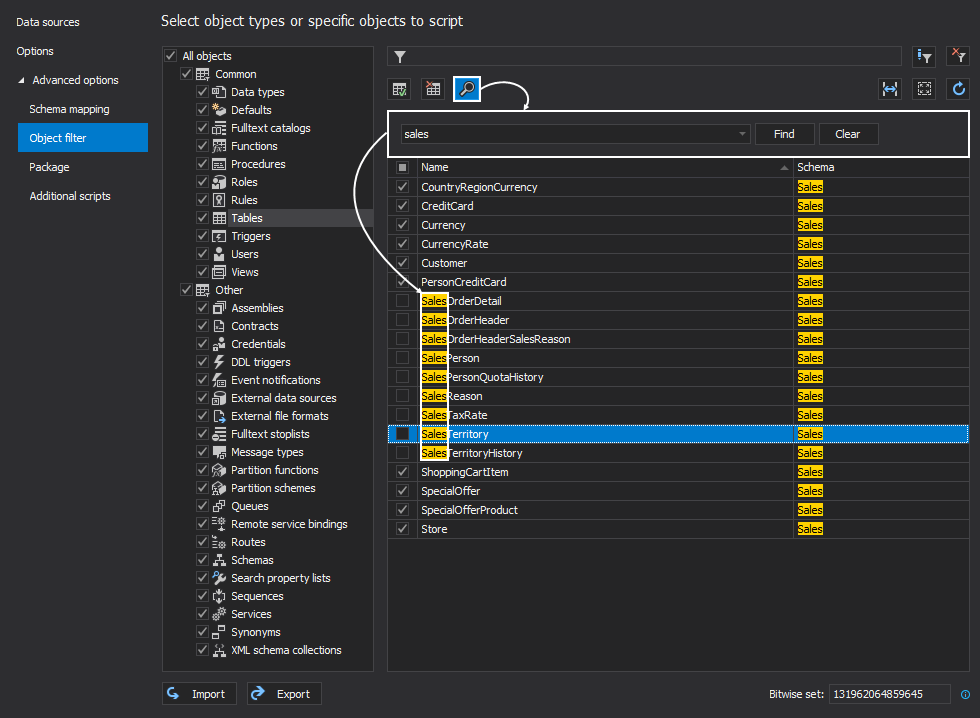Click the uncheck all tables icon

point(433,89)
